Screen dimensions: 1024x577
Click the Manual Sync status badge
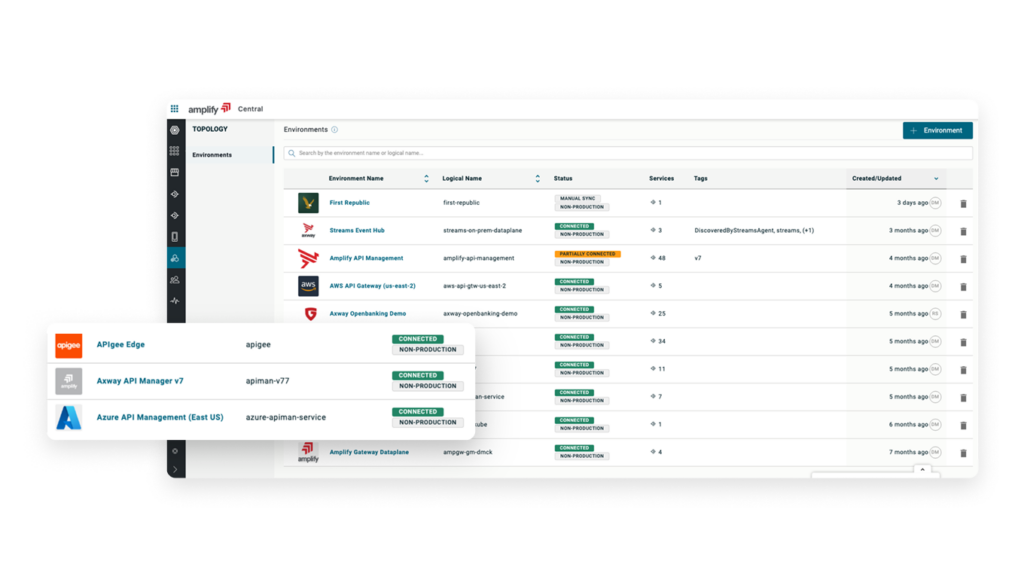pyautogui.click(x=577, y=198)
